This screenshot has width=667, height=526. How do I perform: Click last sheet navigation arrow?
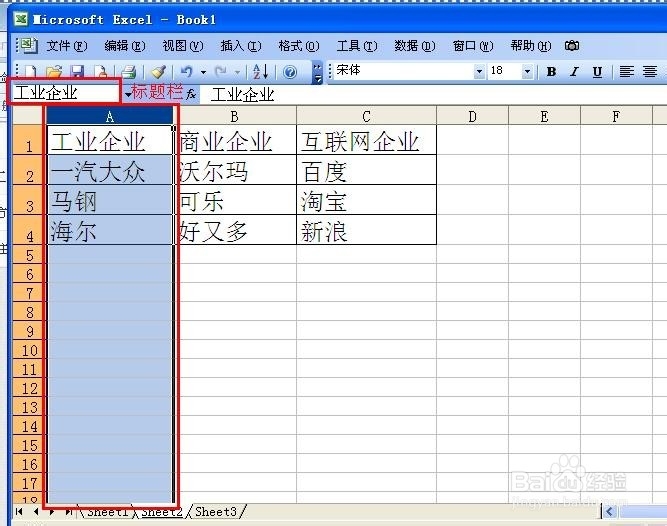pyautogui.click(x=68, y=512)
